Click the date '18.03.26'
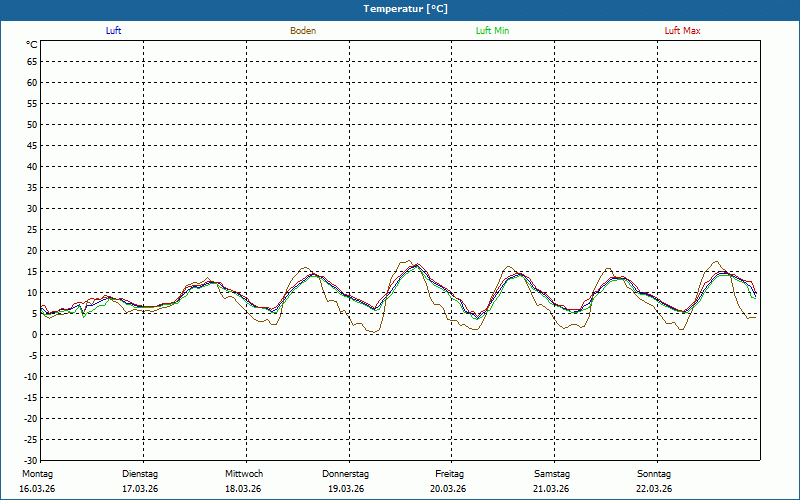This screenshot has height=500, width=800. tap(243, 489)
